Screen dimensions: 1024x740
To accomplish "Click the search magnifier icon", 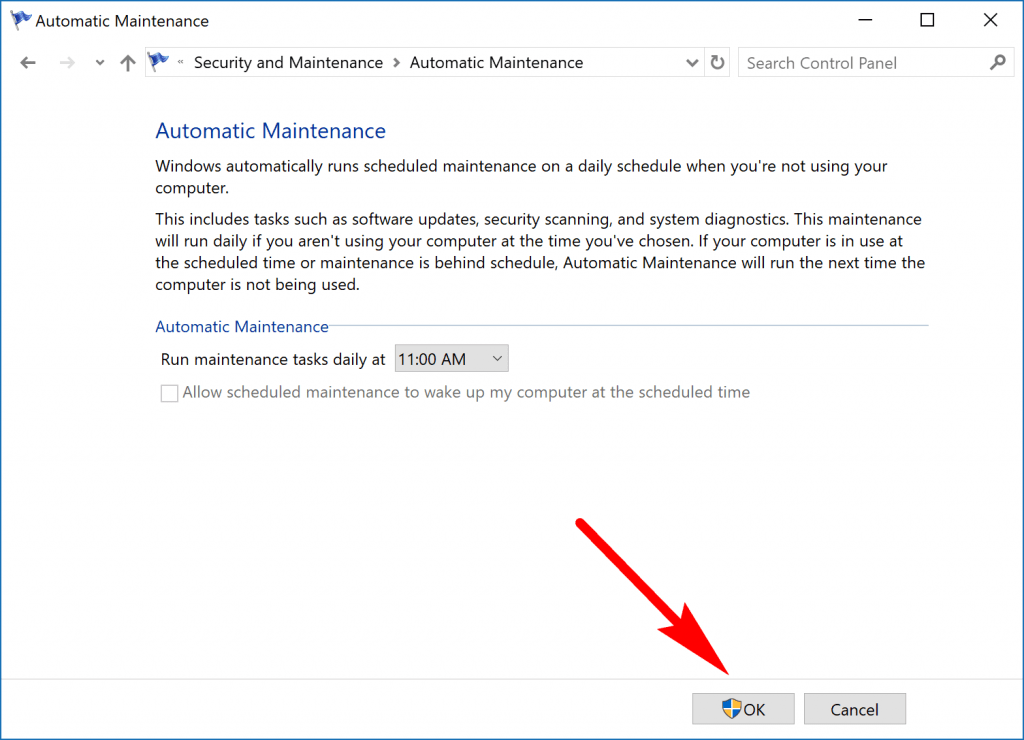I will 997,62.
